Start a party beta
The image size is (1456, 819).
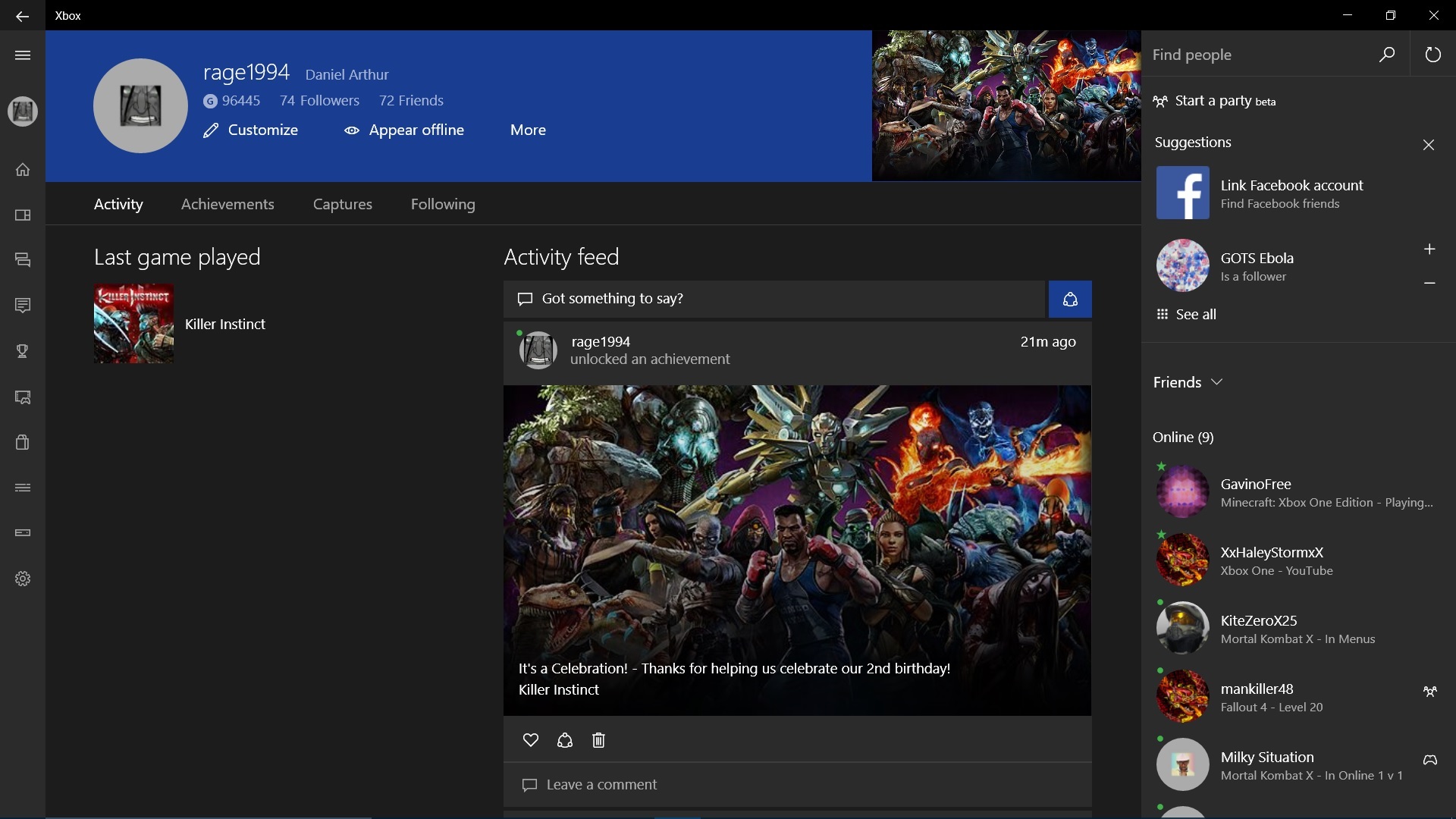tap(1214, 101)
